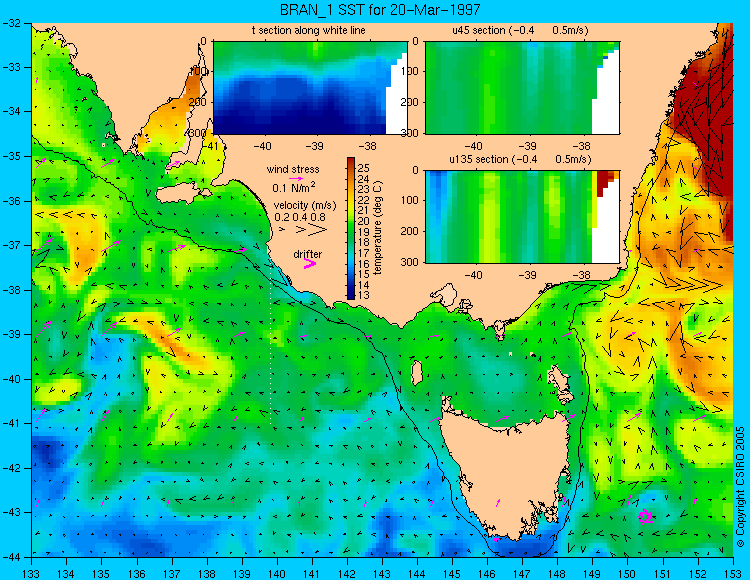Select the temperature section inset plot

point(310,88)
